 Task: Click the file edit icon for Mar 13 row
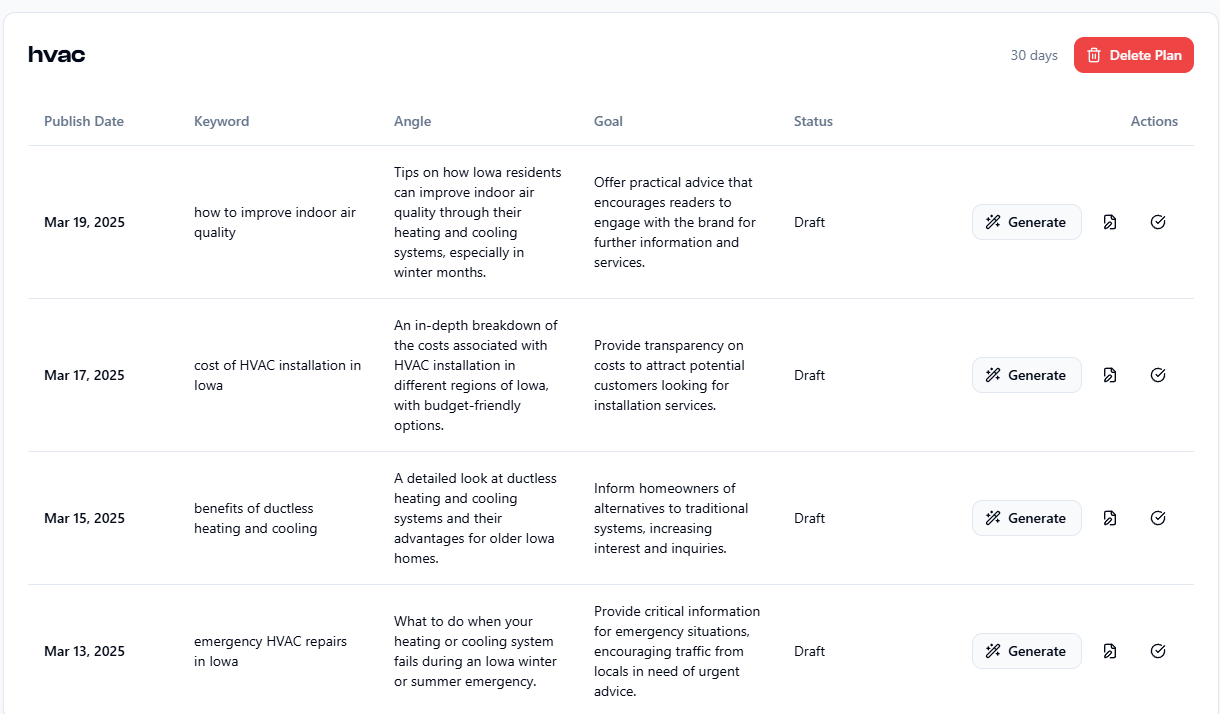point(1109,651)
